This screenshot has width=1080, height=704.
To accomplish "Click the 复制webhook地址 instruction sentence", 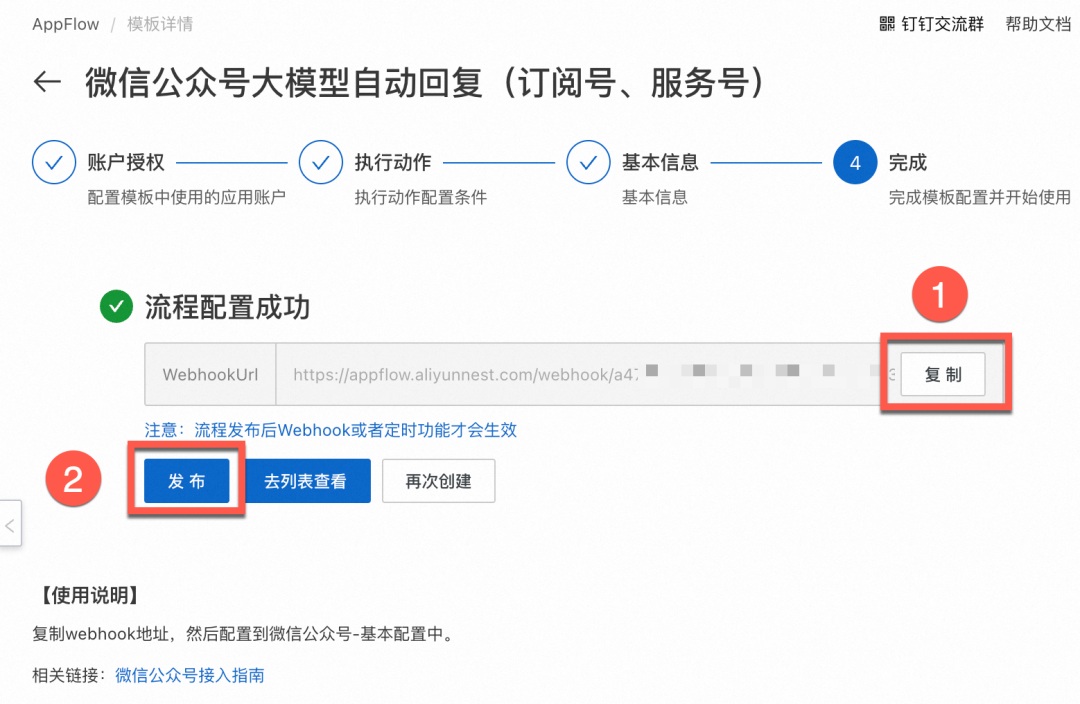I will 245,634.
